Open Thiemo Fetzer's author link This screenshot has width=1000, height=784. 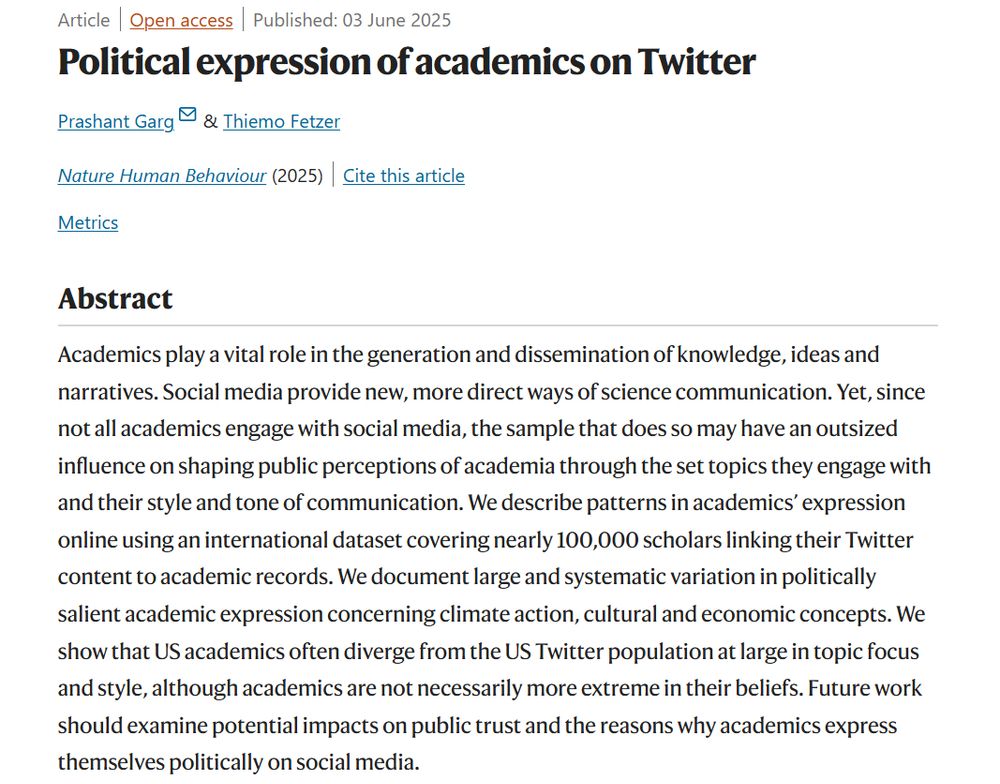click(x=281, y=121)
